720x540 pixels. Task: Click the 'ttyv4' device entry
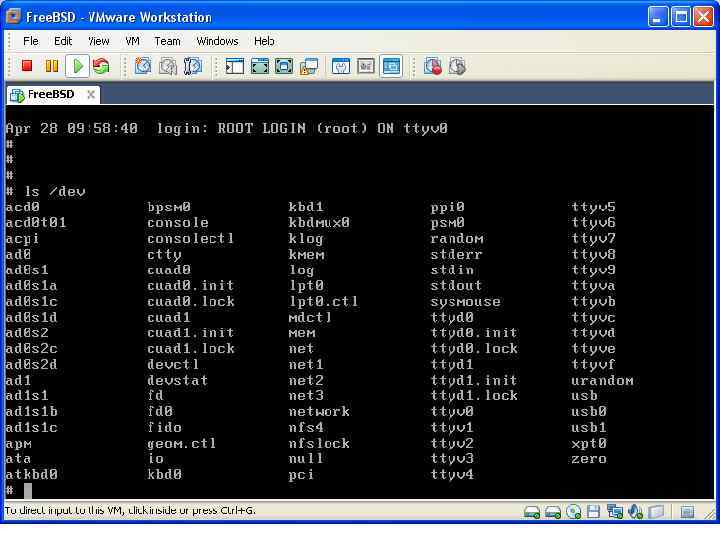pos(452,474)
